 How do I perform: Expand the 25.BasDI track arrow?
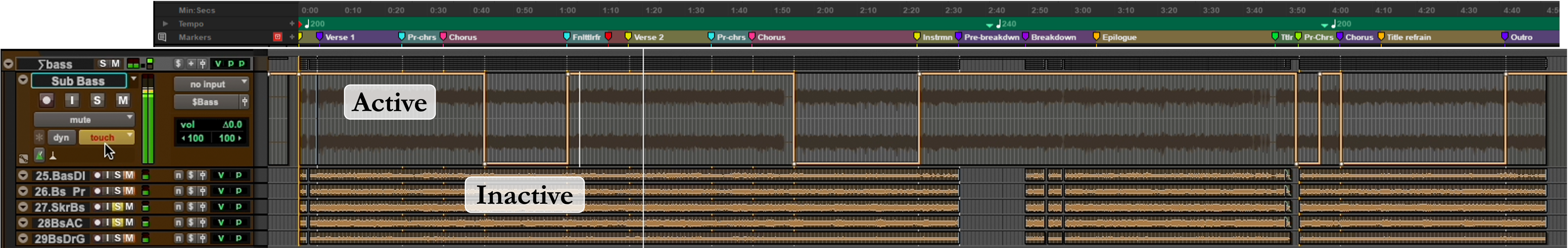(23, 176)
